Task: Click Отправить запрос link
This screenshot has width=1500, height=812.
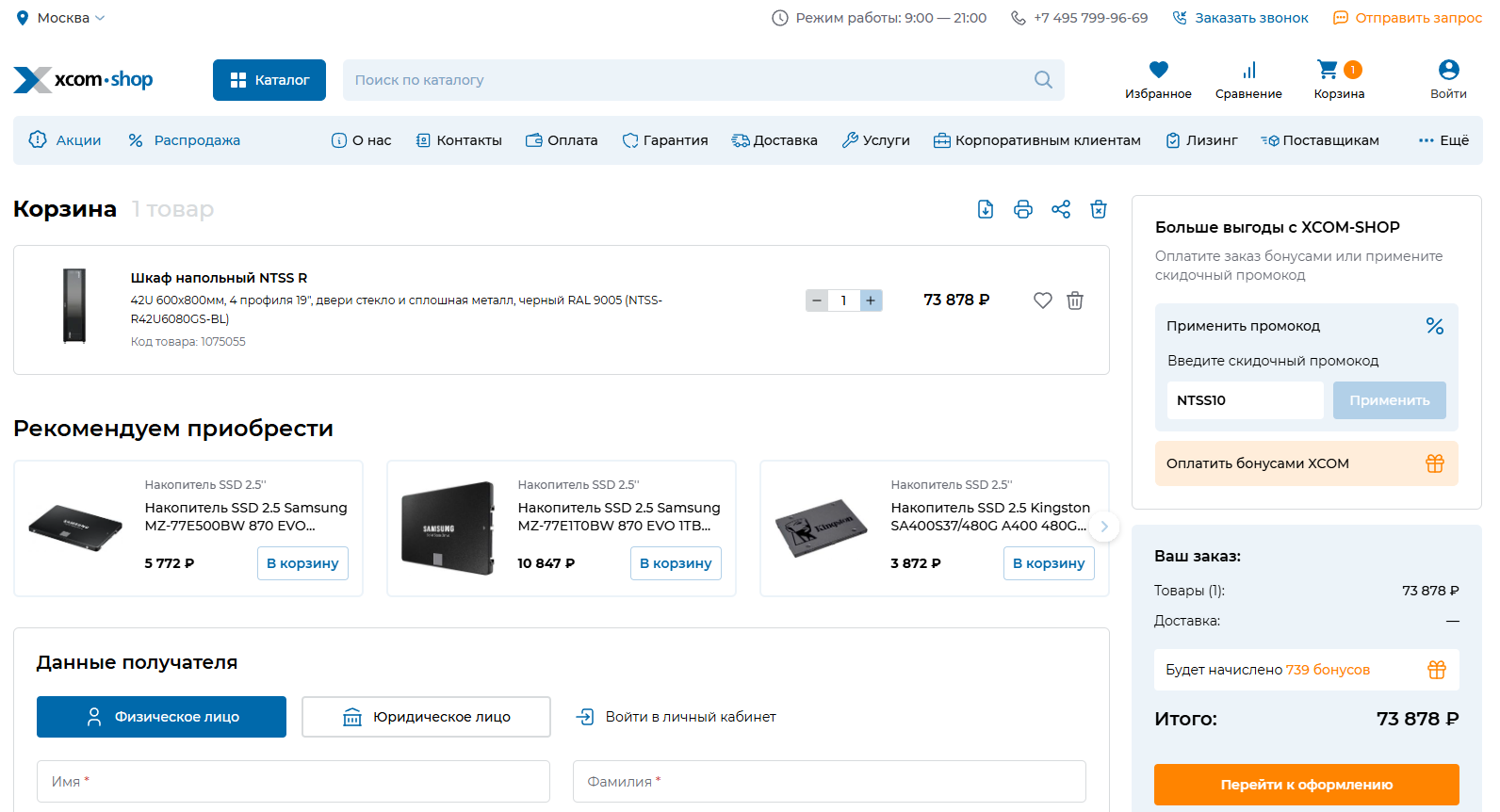Action: click(1408, 18)
